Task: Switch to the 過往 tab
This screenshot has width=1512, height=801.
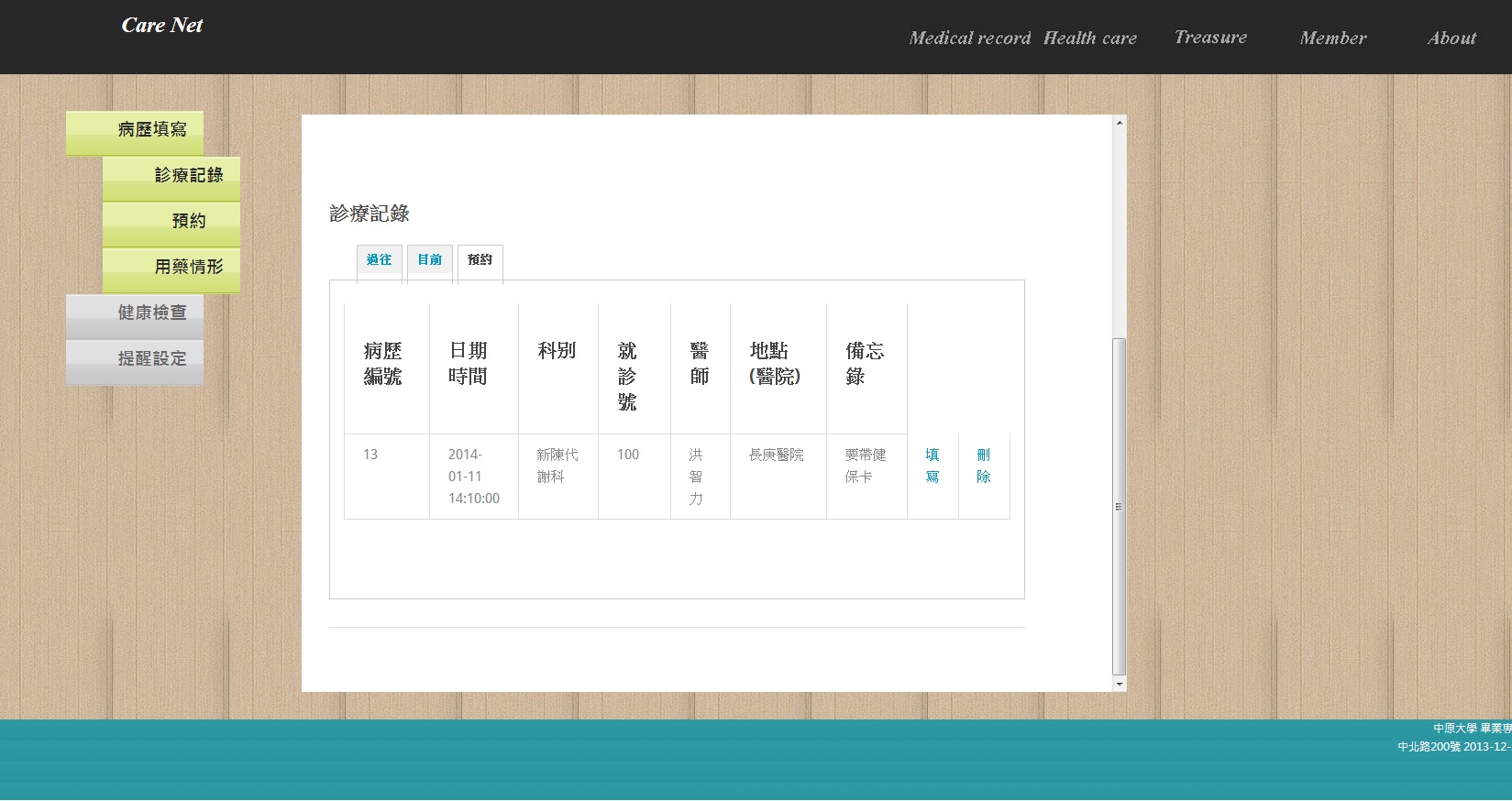Action: pyautogui.click(x=379, y=261)
